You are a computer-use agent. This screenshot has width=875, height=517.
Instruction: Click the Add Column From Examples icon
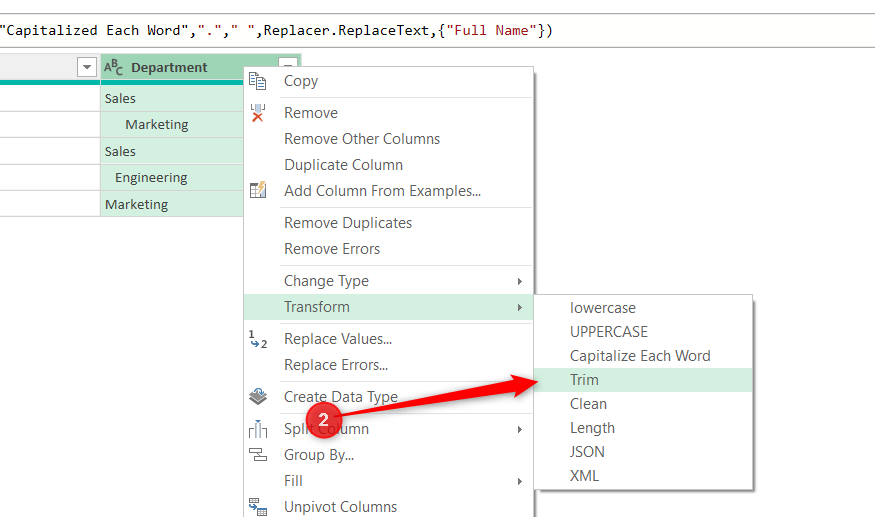(258, 190)
